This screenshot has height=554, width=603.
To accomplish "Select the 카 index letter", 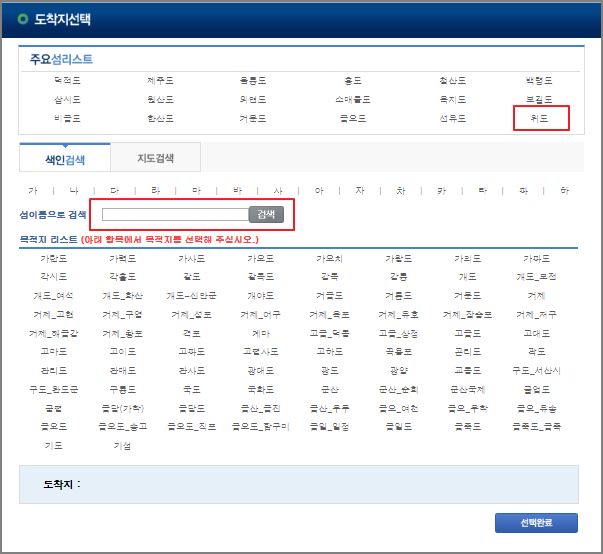I will point(441,191).
